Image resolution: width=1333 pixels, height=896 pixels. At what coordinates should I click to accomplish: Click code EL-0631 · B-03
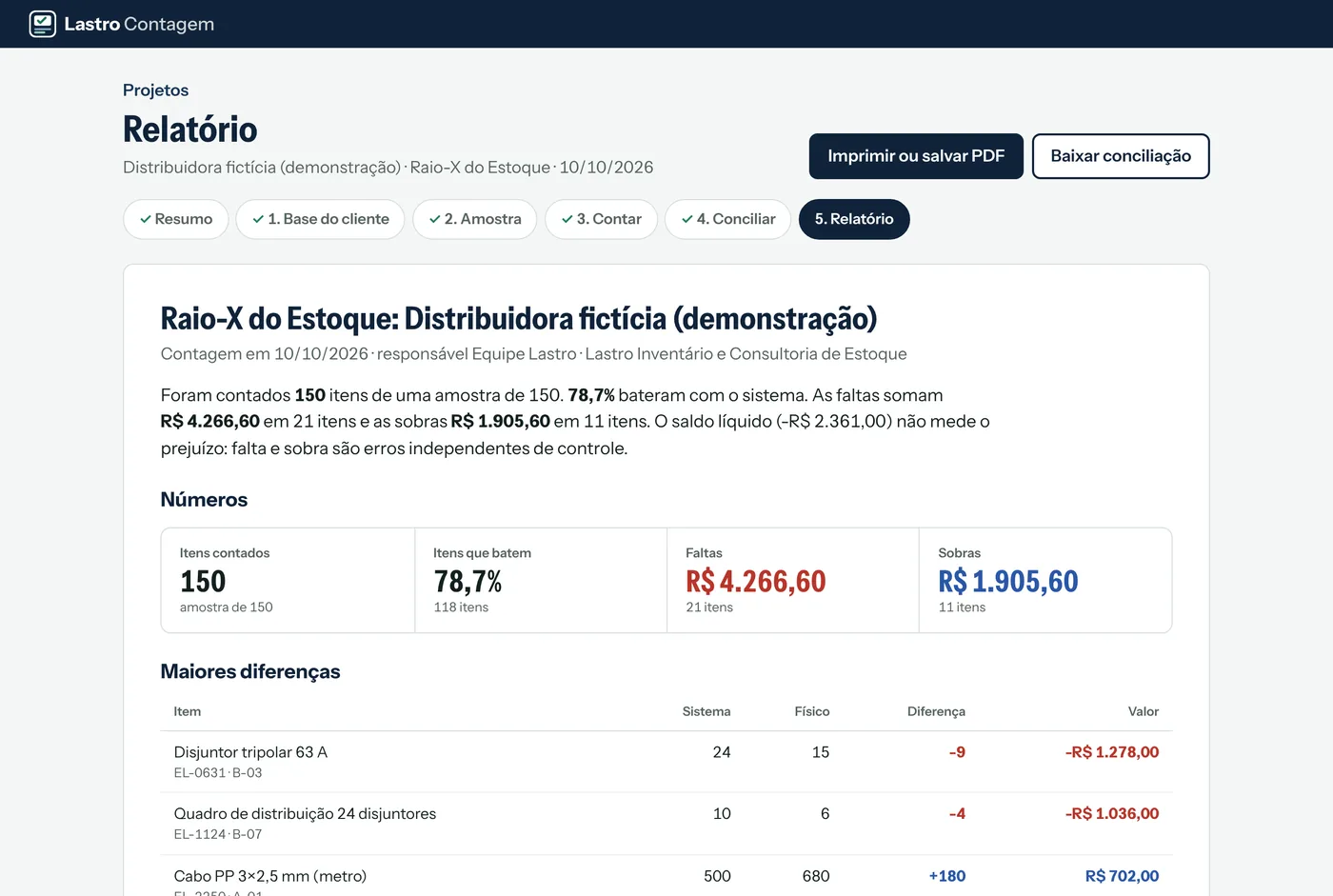[218, 773]
